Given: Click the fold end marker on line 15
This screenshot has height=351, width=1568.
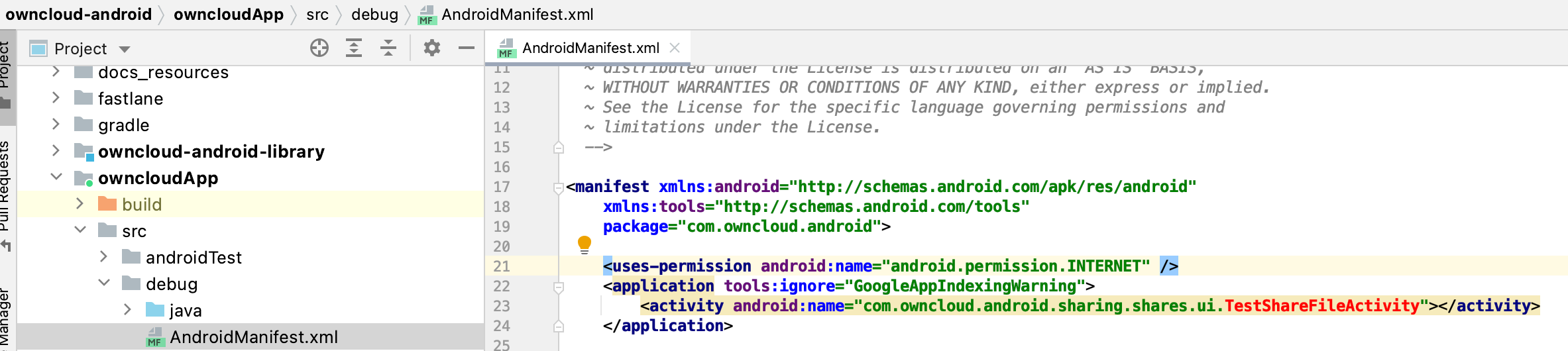Looking at the screenshot, I should click(558, 147).
